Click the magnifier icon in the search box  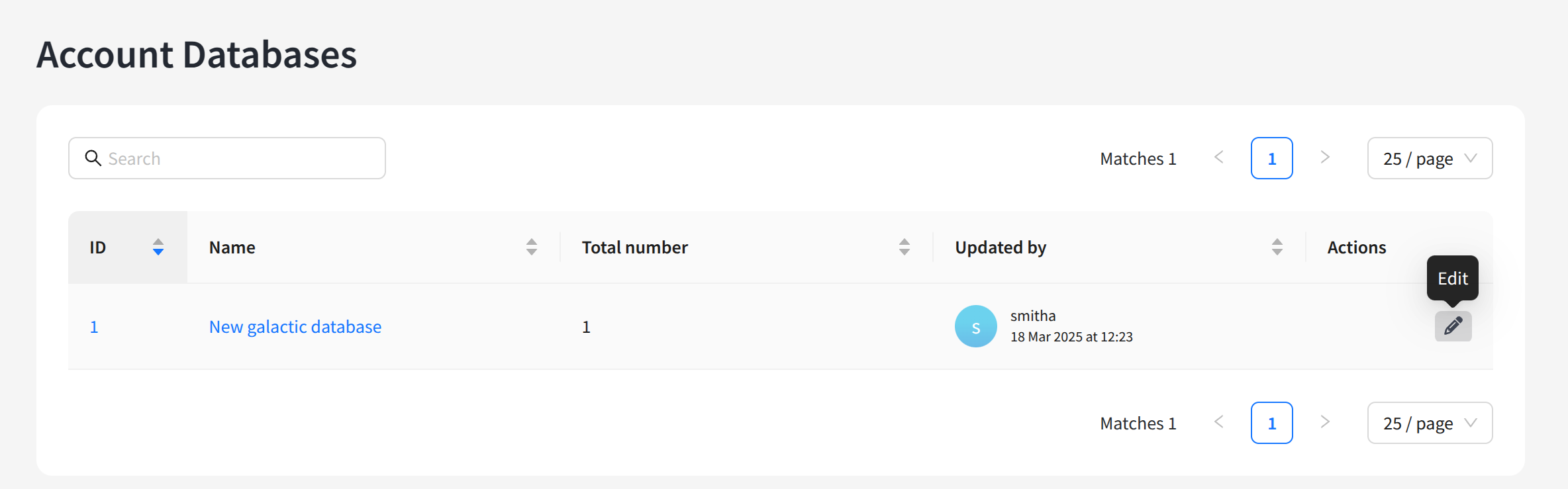click(93, 158)
